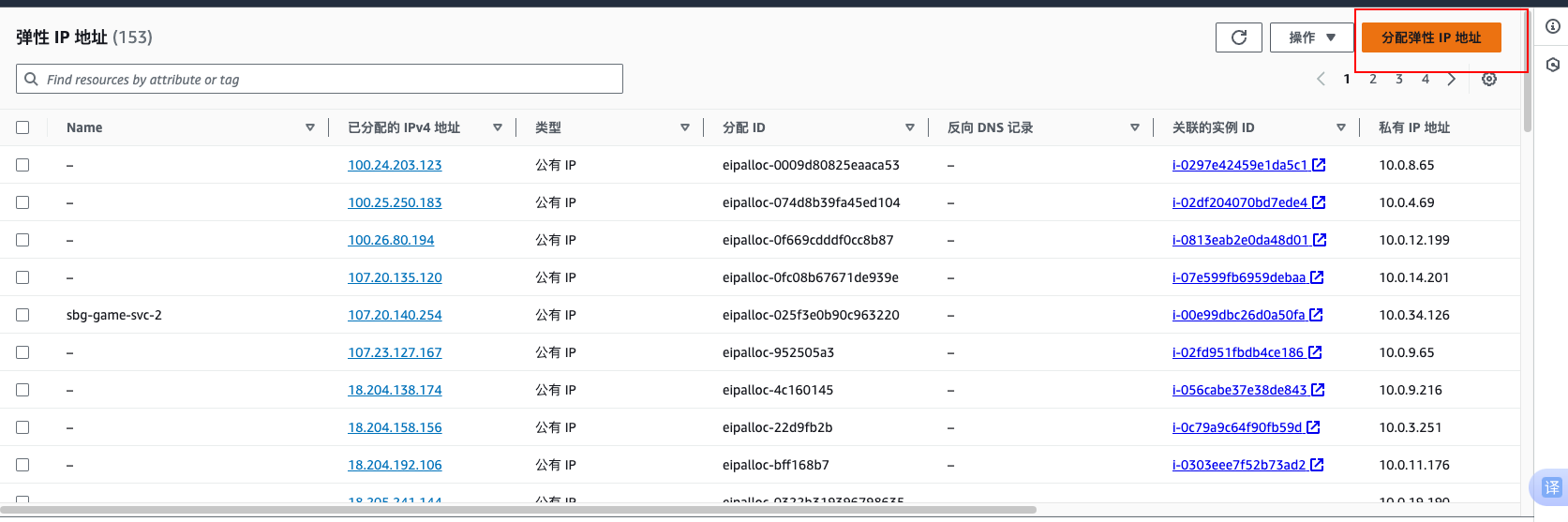Open IP address 107.20.140.254 link

click(395, 315)
